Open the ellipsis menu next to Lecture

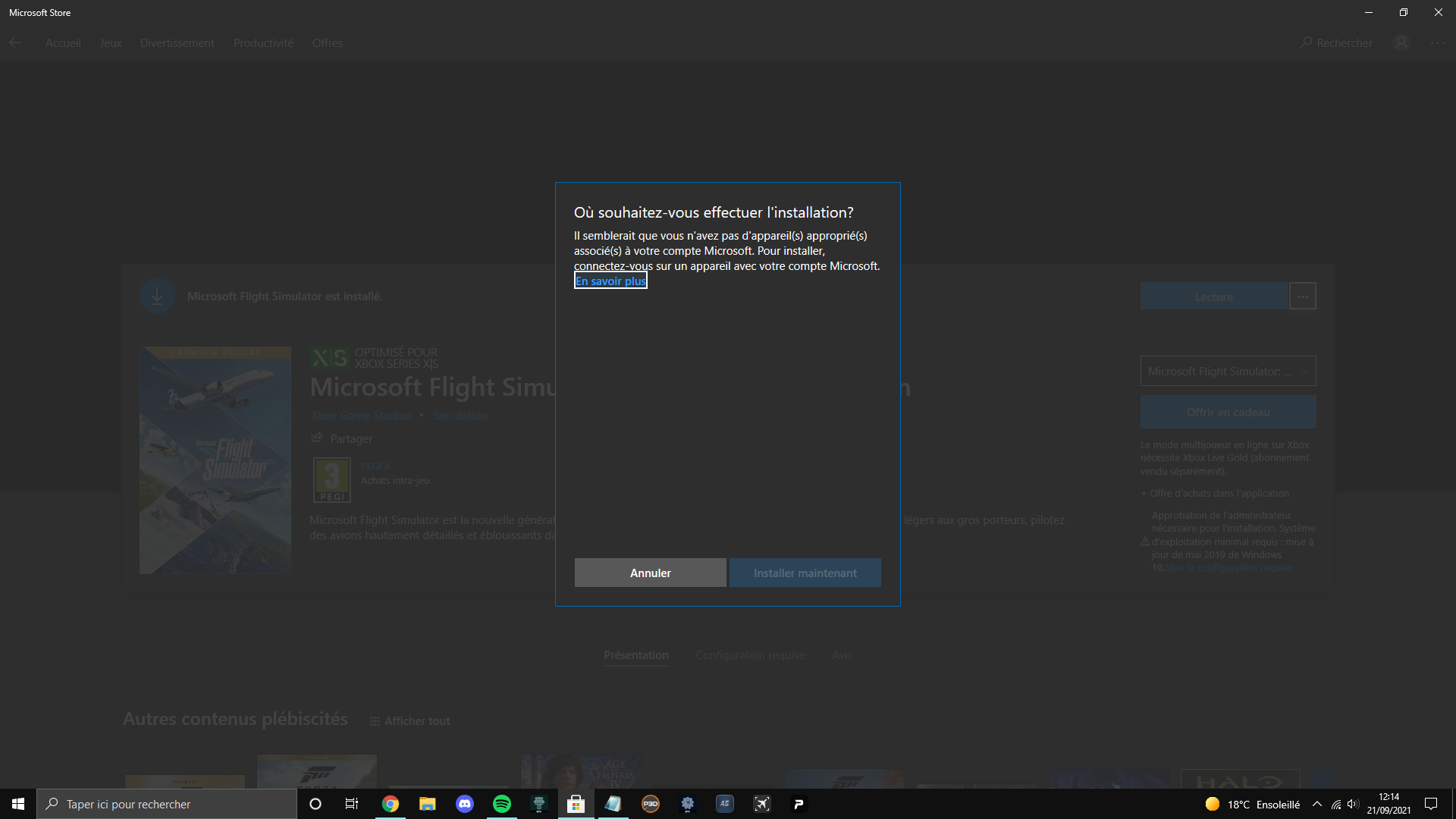coord(1303,297)
